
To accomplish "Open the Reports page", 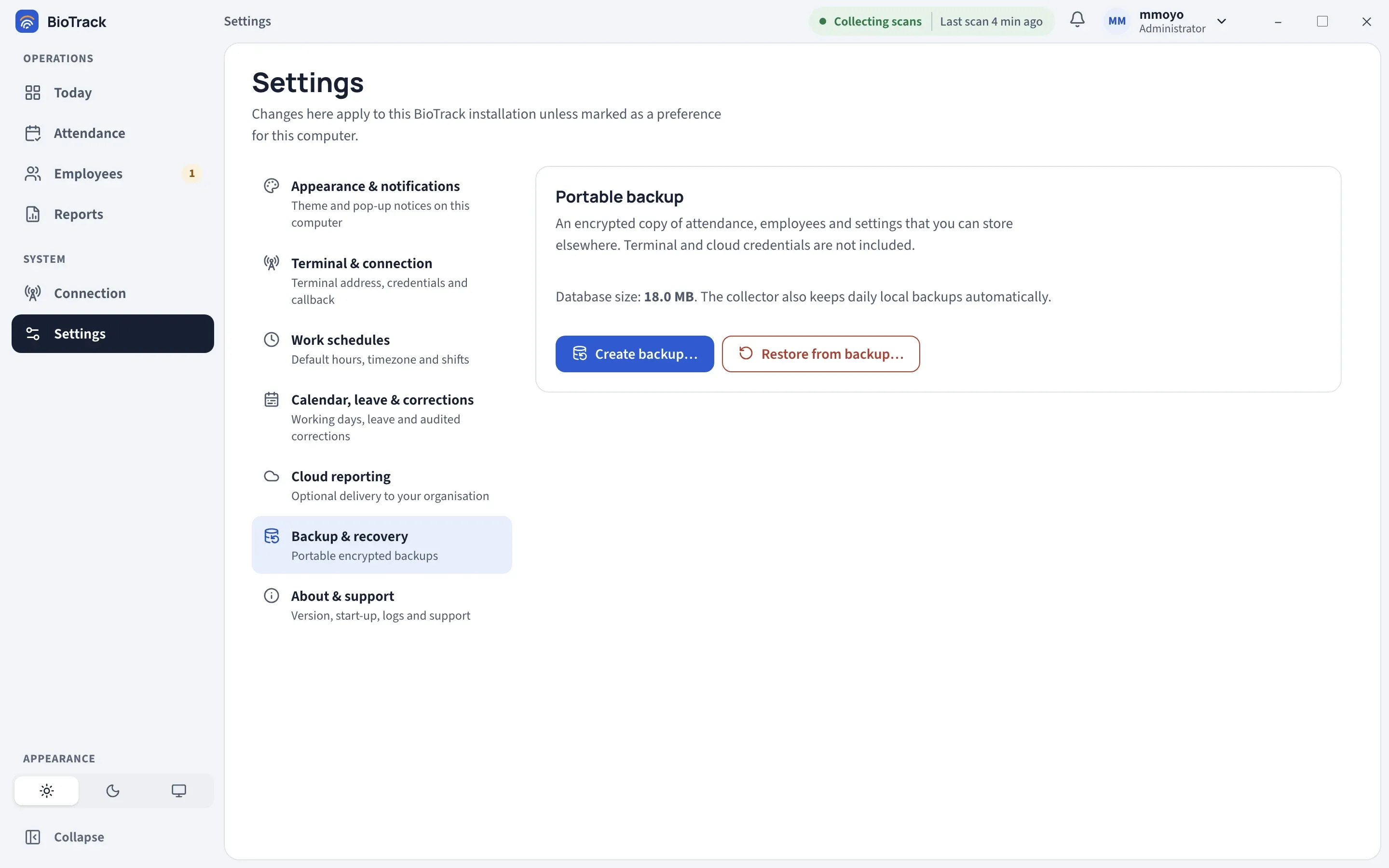I will pyautogui.click(x=112, y=214).
